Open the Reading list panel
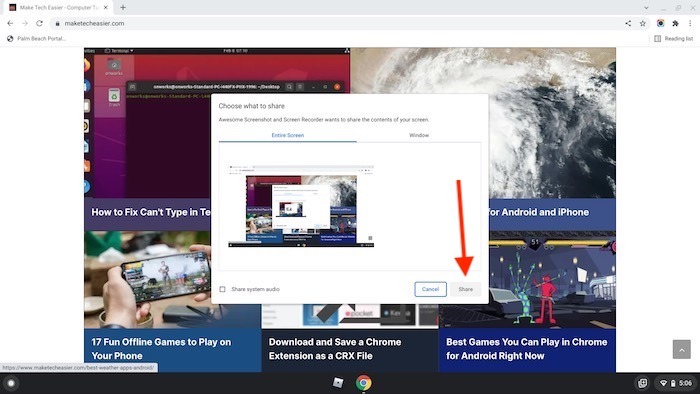The image size is (700, 394). [674, 38]
